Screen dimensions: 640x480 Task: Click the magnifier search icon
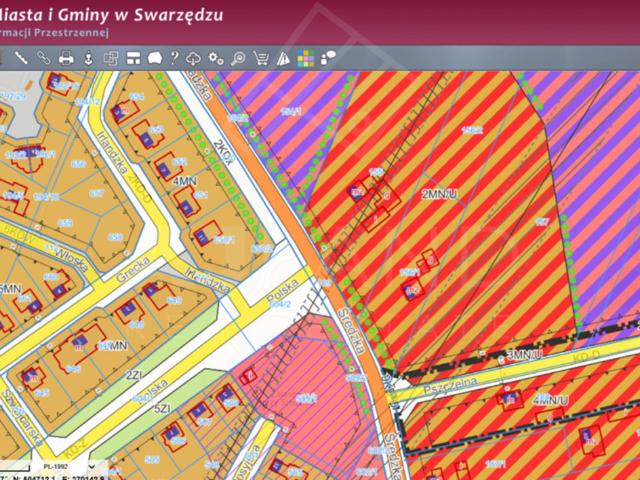coord(239,57)
